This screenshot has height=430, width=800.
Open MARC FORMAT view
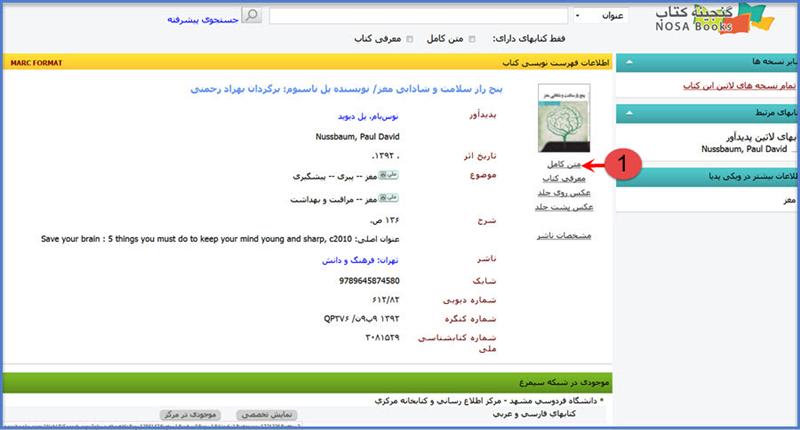coord(35,62)
